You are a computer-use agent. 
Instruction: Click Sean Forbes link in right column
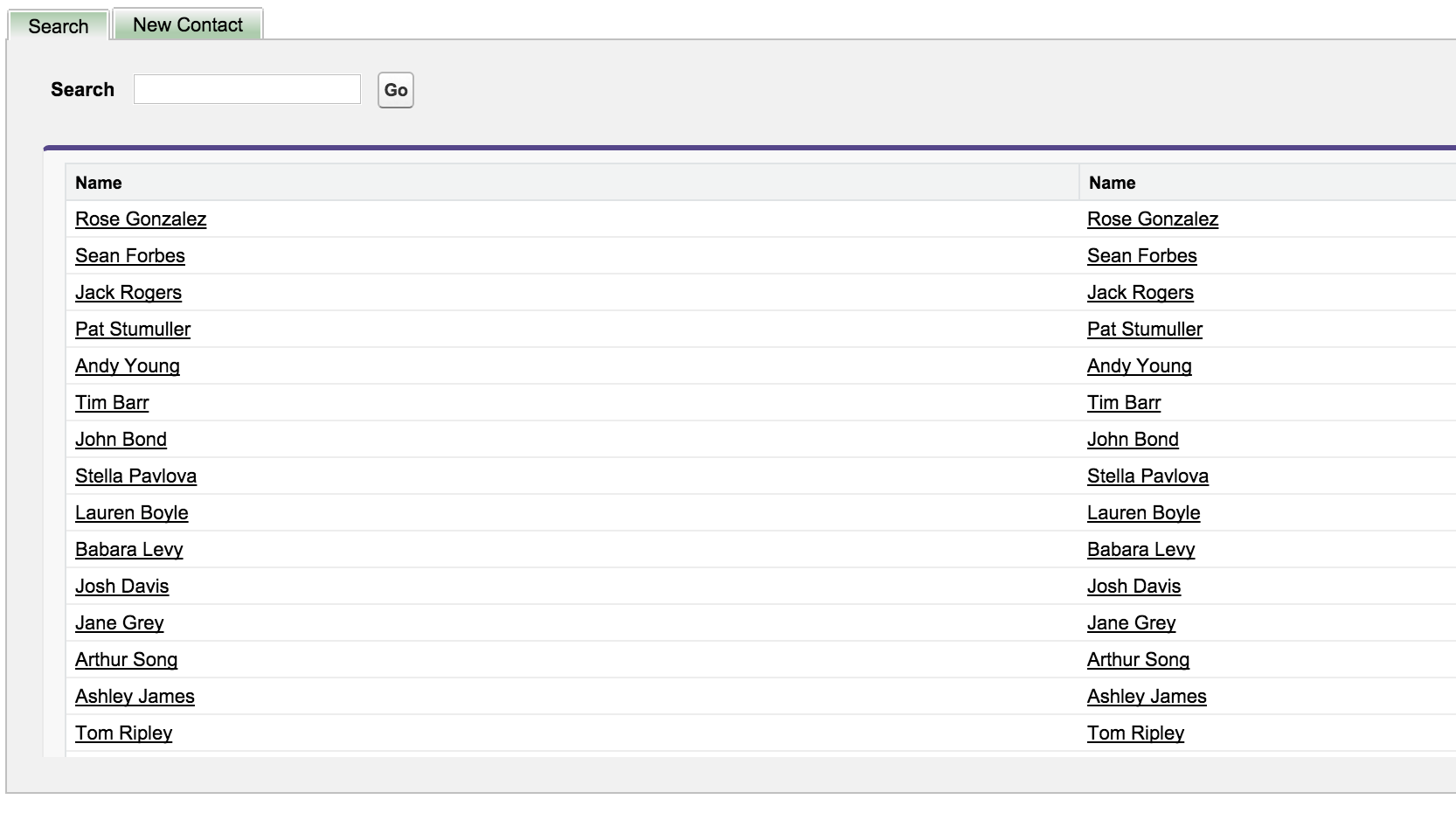pyautogui.click(x=1141, y=256)
